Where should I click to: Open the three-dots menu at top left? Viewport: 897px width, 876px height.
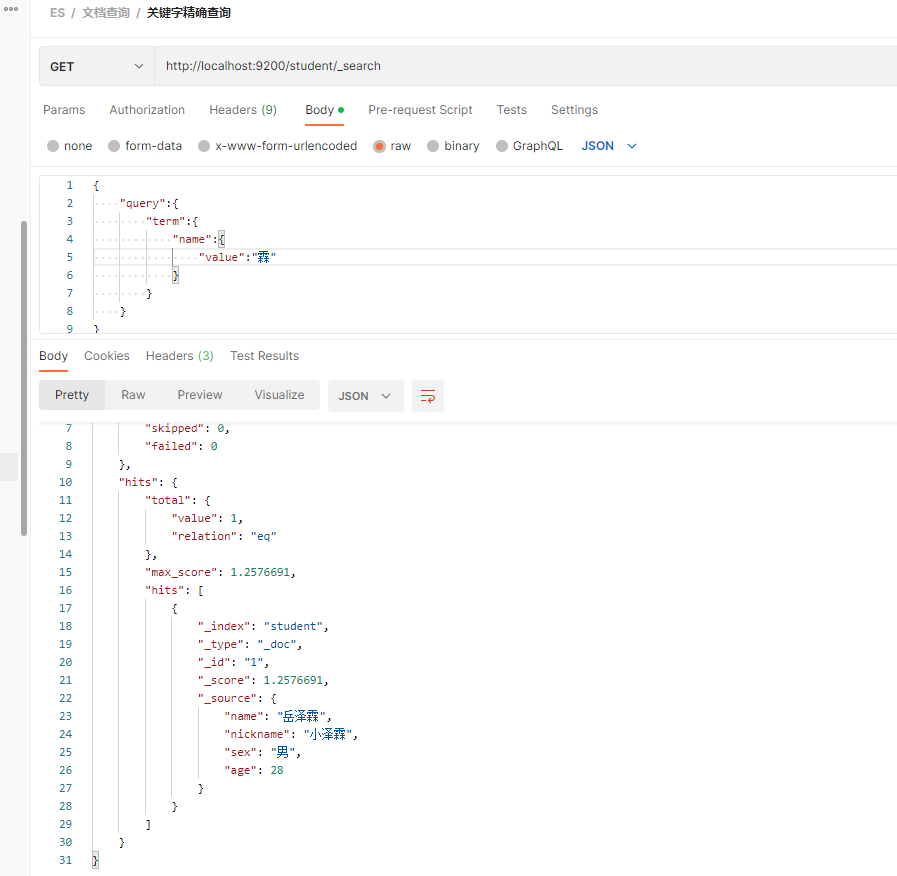pyautogui.click(x=11, y=9)
